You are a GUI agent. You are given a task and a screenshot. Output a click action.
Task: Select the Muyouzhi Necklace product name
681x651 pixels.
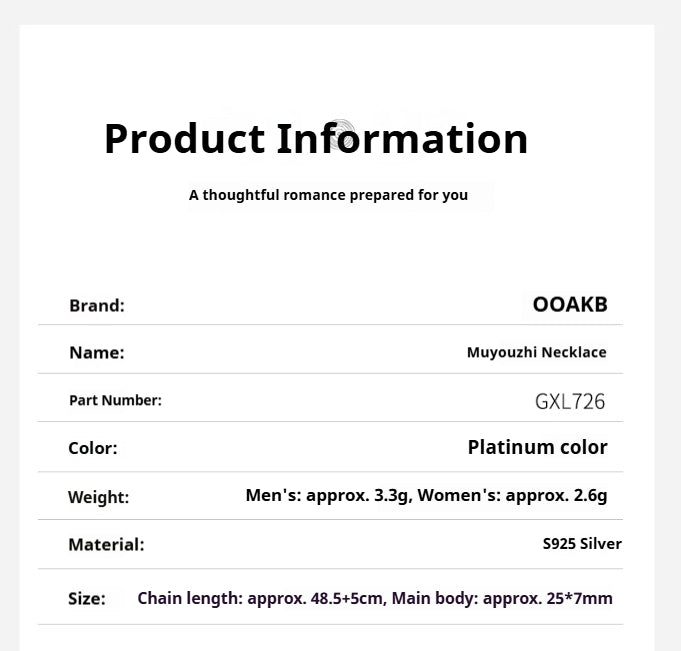pyautogui.click(x=536, y=353)
